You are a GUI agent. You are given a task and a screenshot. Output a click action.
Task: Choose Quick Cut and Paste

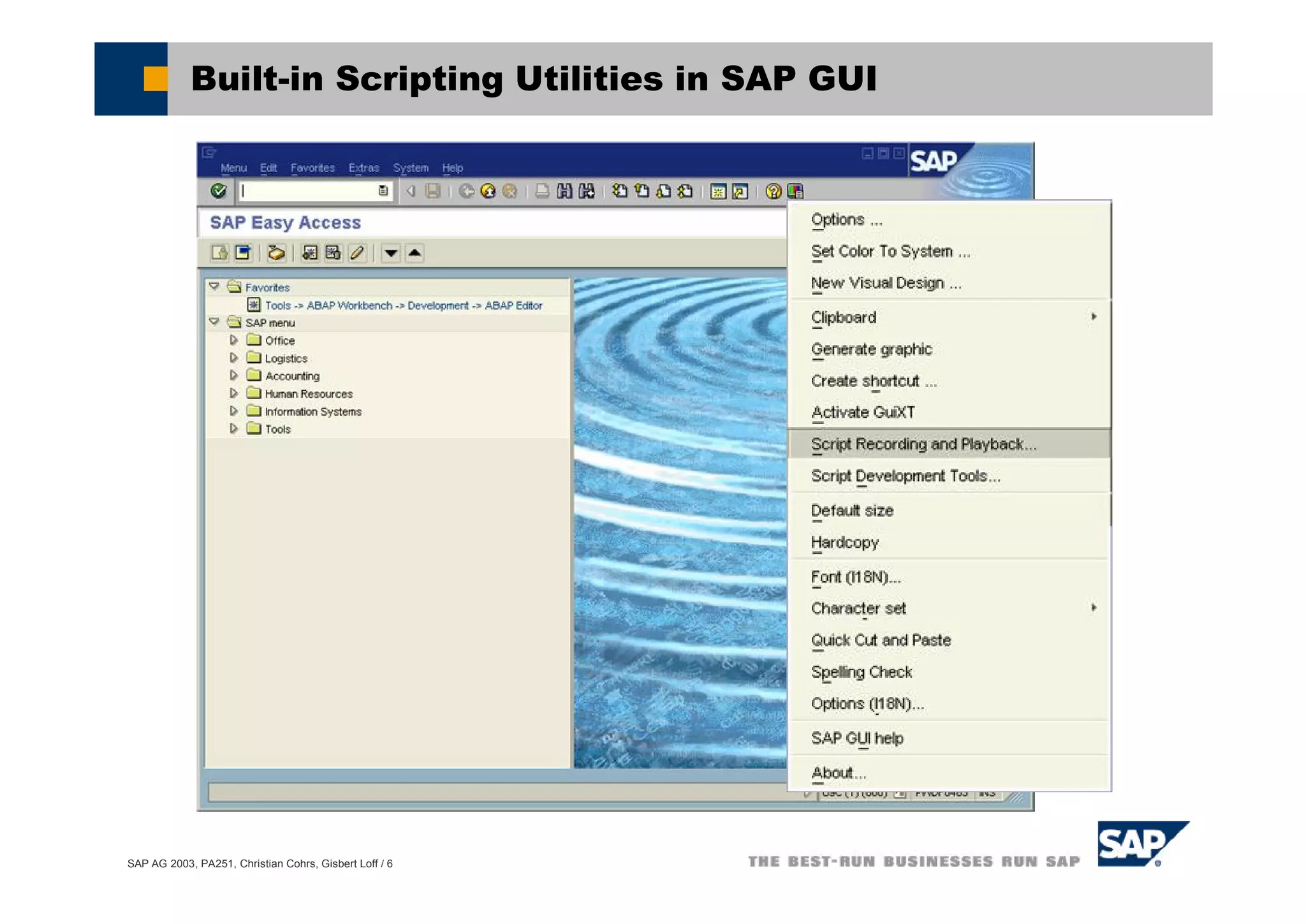click(x=950, y=640)
